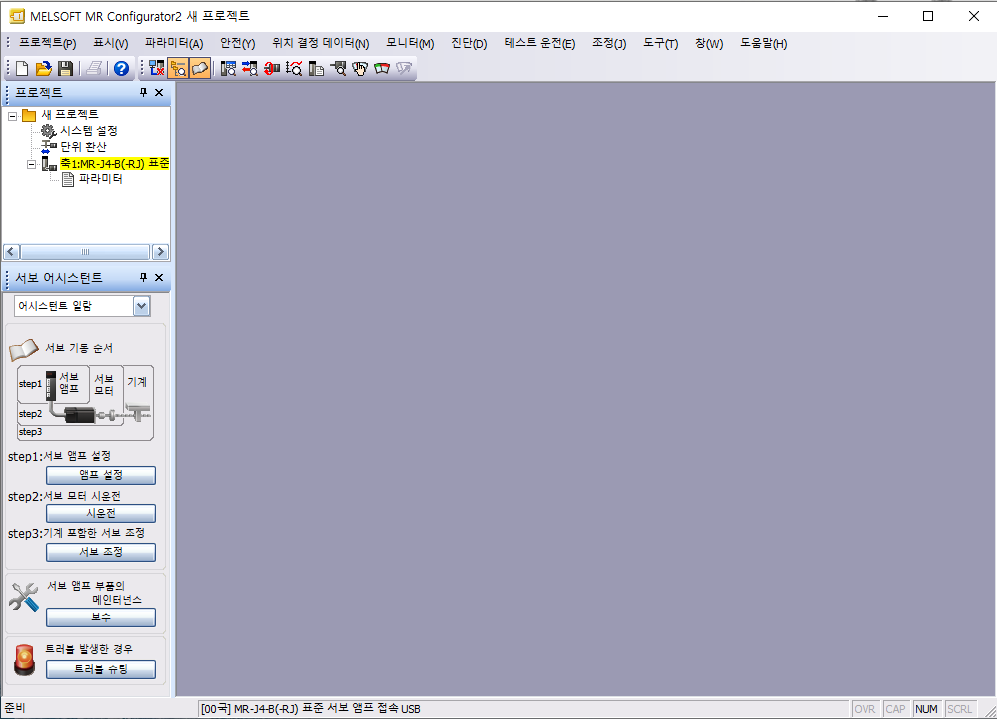Click the 보수 button
Screen dimensions: 997x719
[100, 617]
